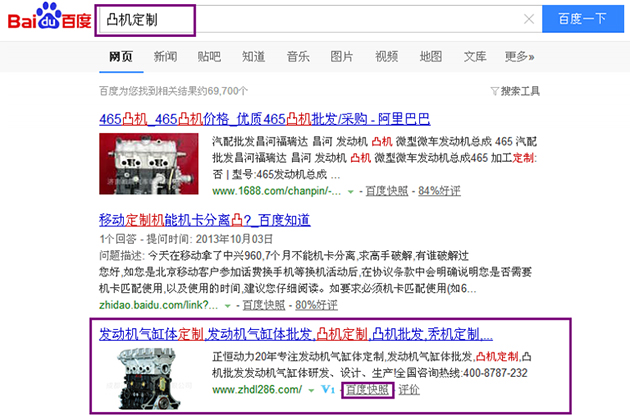Clear the search box with the X icon

point(529,19)
